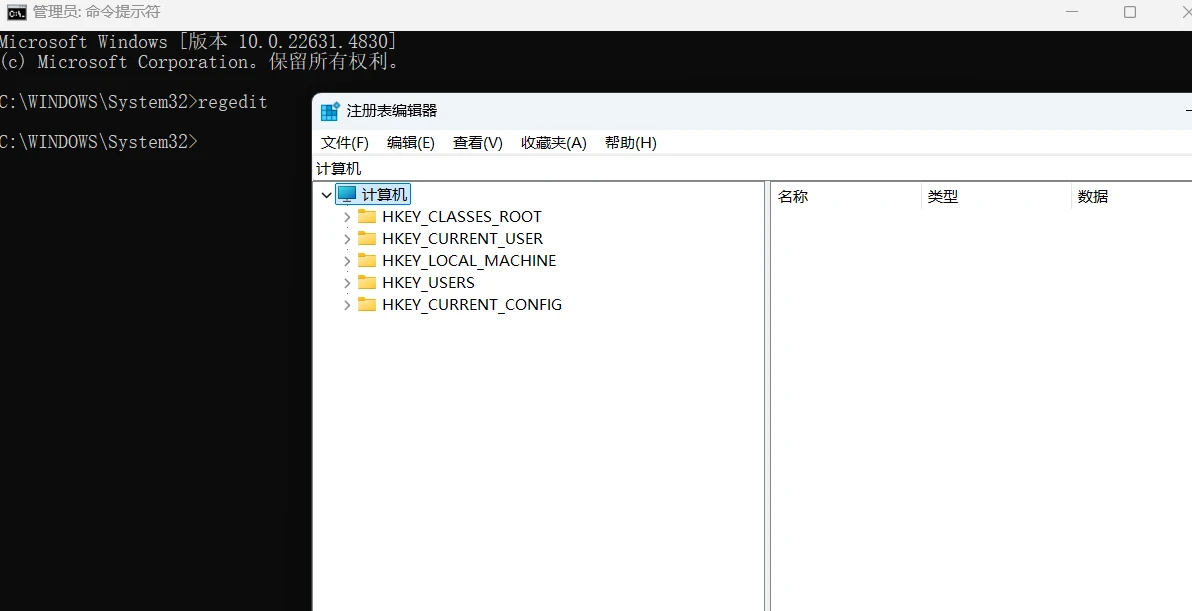
Task: Click the HKEY_CLASSES_ROOT folder icon
Action: pos(366,216)
